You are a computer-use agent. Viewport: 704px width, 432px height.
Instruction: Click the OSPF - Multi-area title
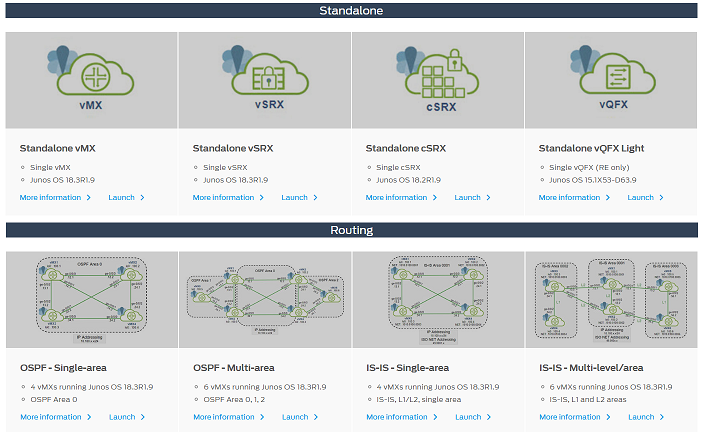coord(234,368)
